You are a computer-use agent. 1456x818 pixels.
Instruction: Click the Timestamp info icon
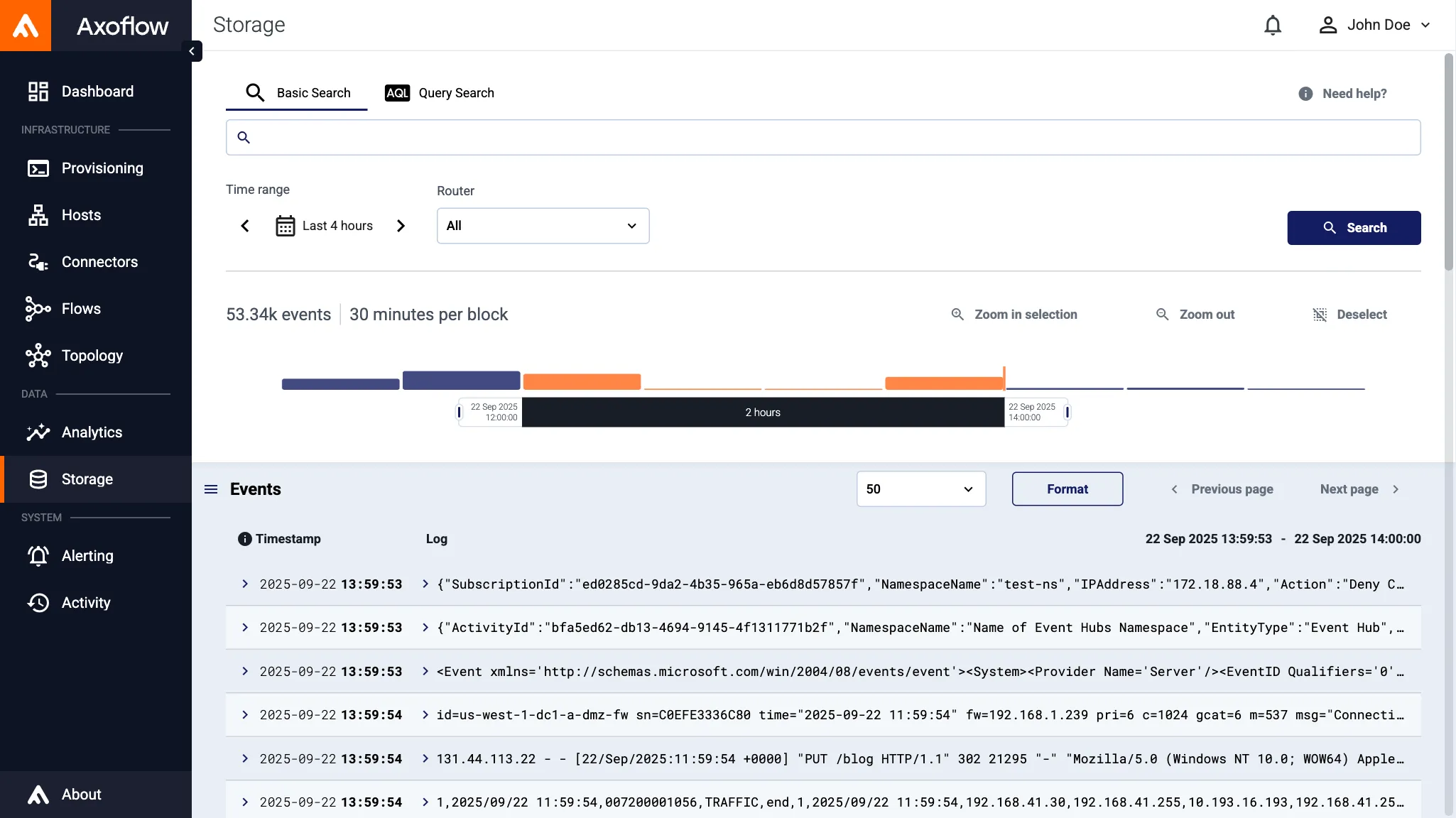pyautogui.click(x=244, y=539)
